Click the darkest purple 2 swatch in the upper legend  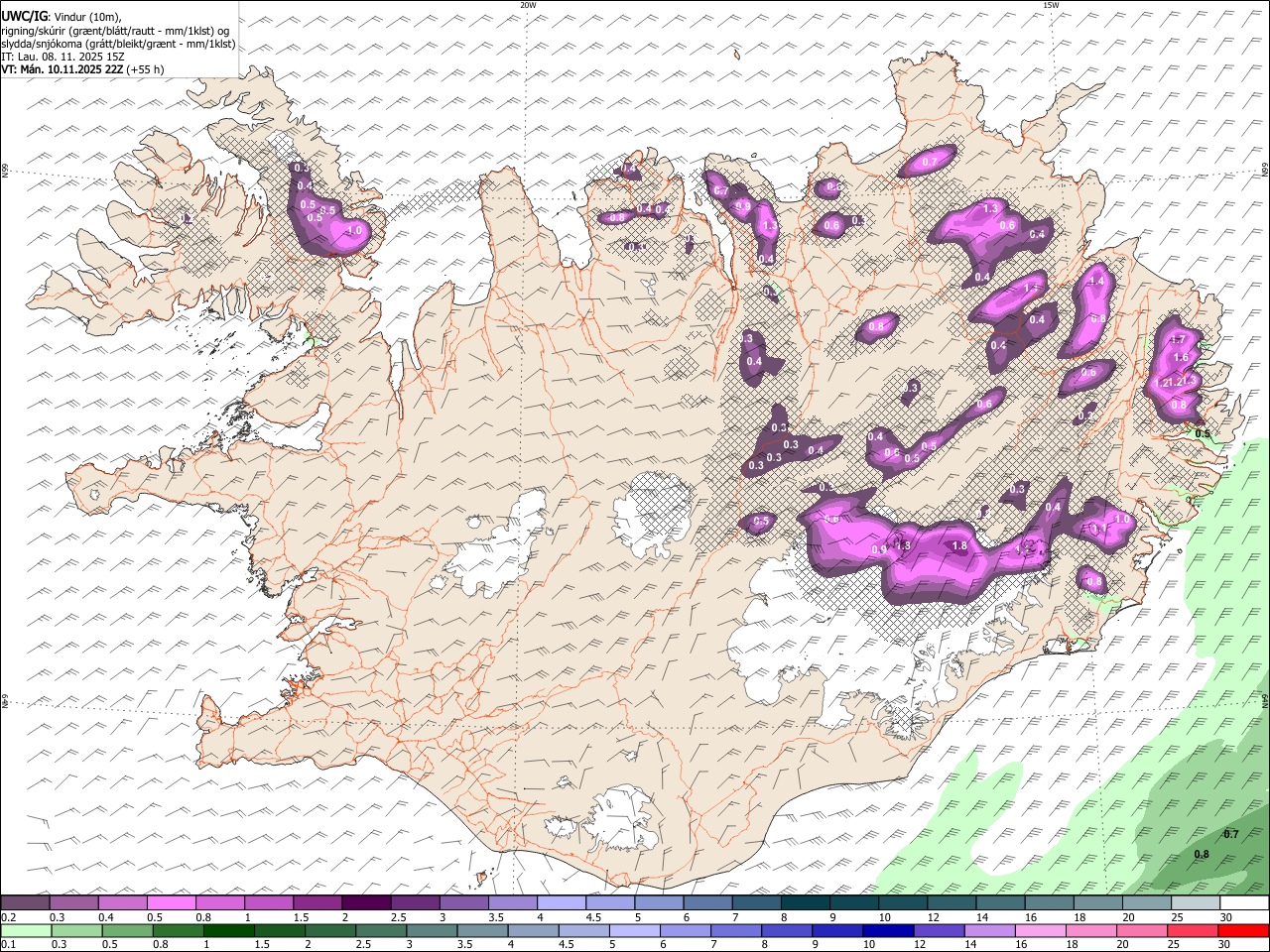click(x=366, y=903)
